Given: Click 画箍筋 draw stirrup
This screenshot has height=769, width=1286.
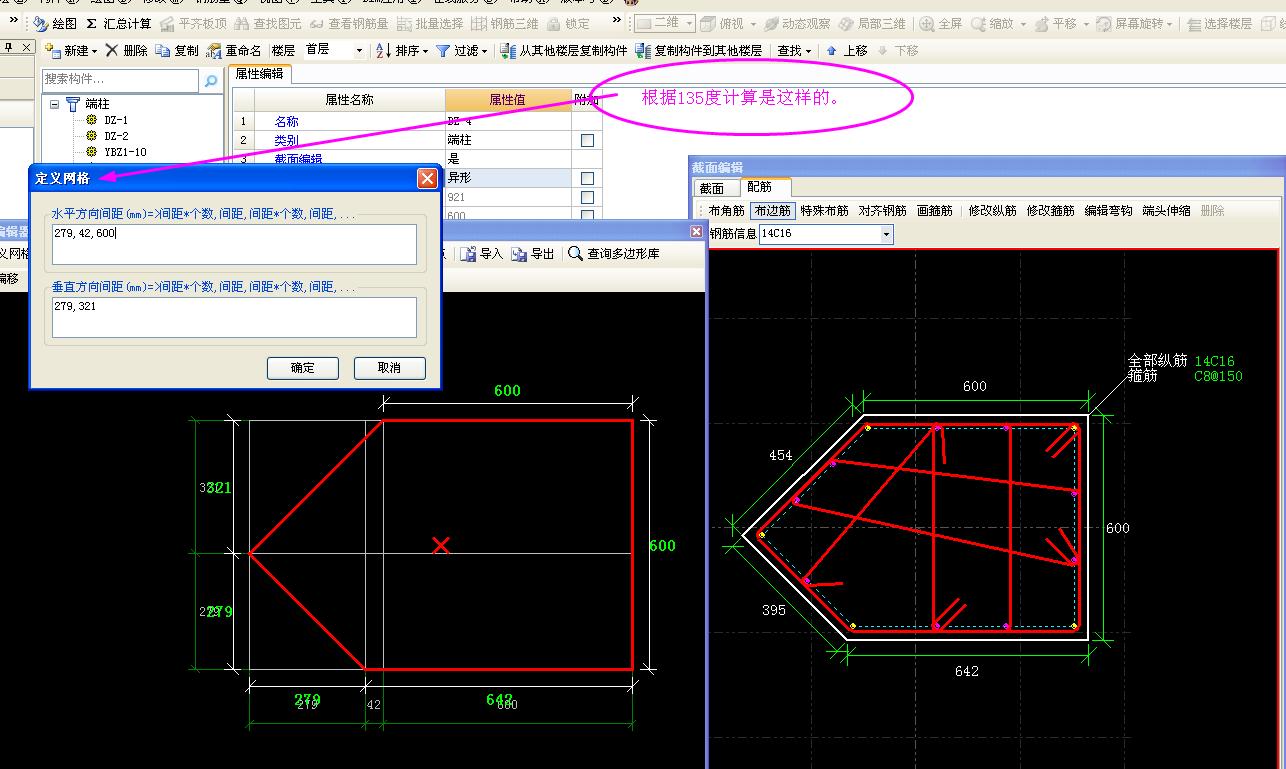Looking at the screenshot, I should pyautogui.click(x=934, y=211).
